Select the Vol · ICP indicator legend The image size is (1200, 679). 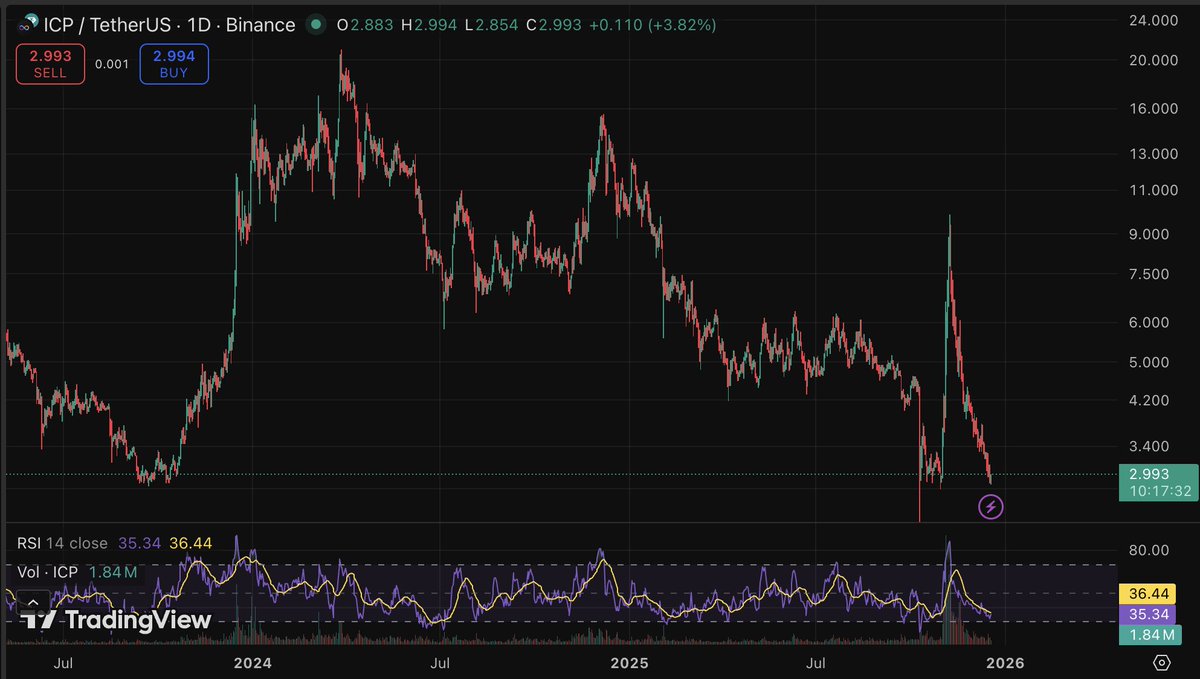tap(49, 573)
